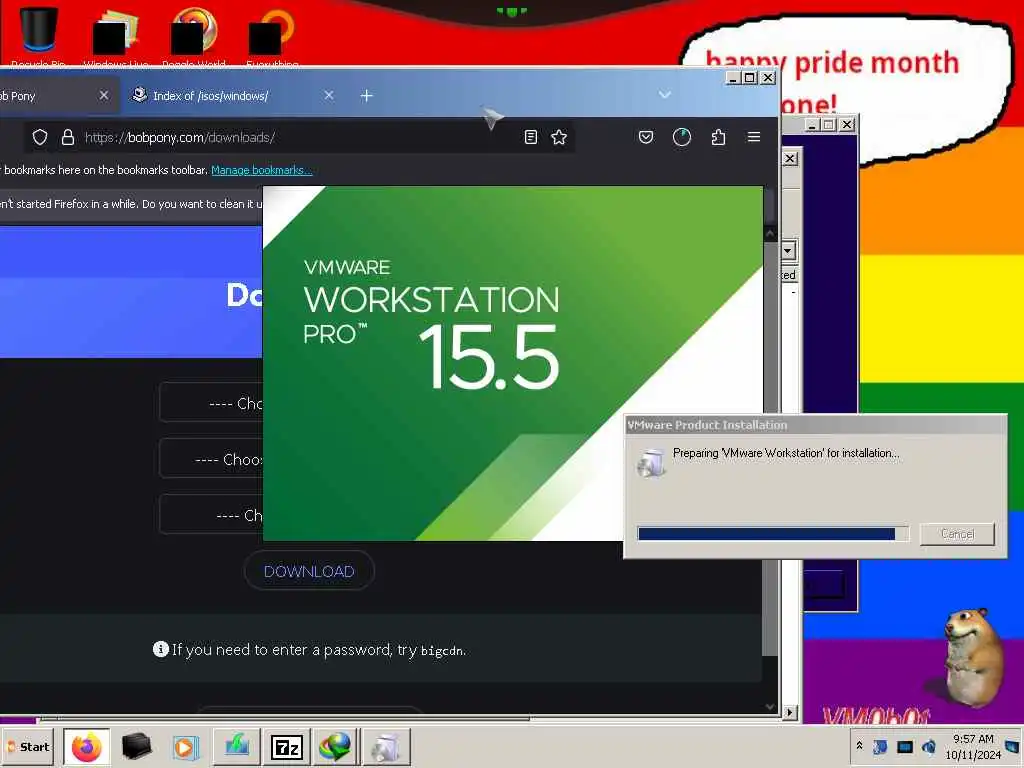Click the background window horizontal scroll right arrow
The height and width of the screenshot is (768, 1024).
(x=790, y=712)
